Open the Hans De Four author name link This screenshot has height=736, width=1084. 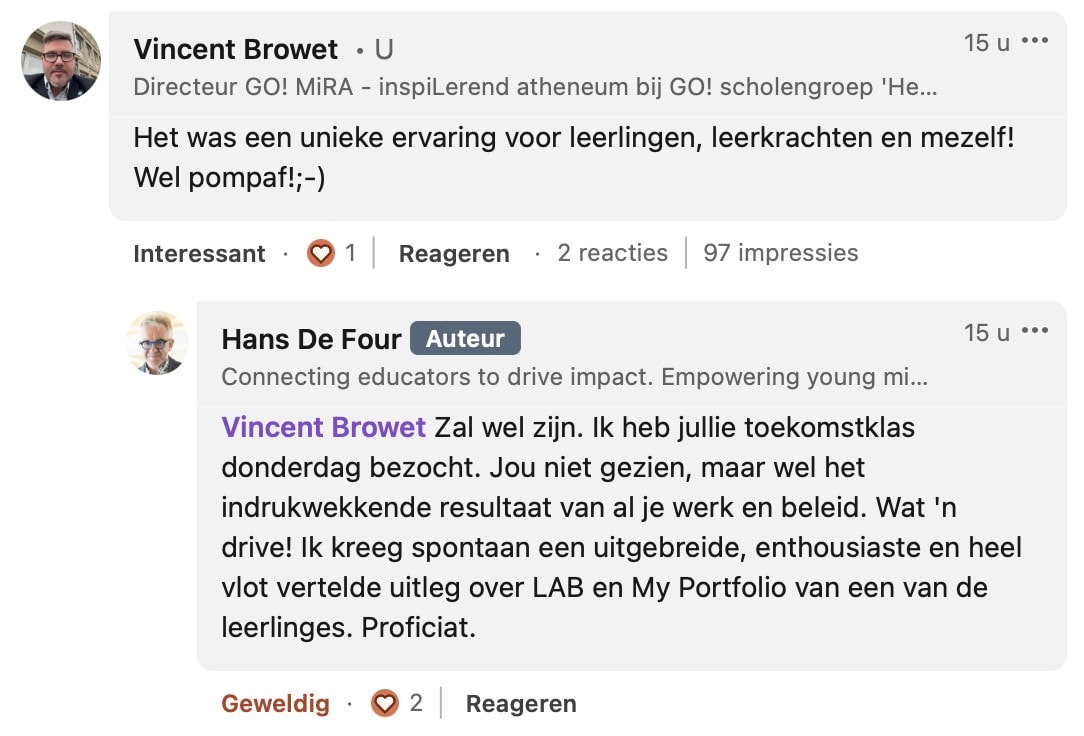tap(311, 339)
